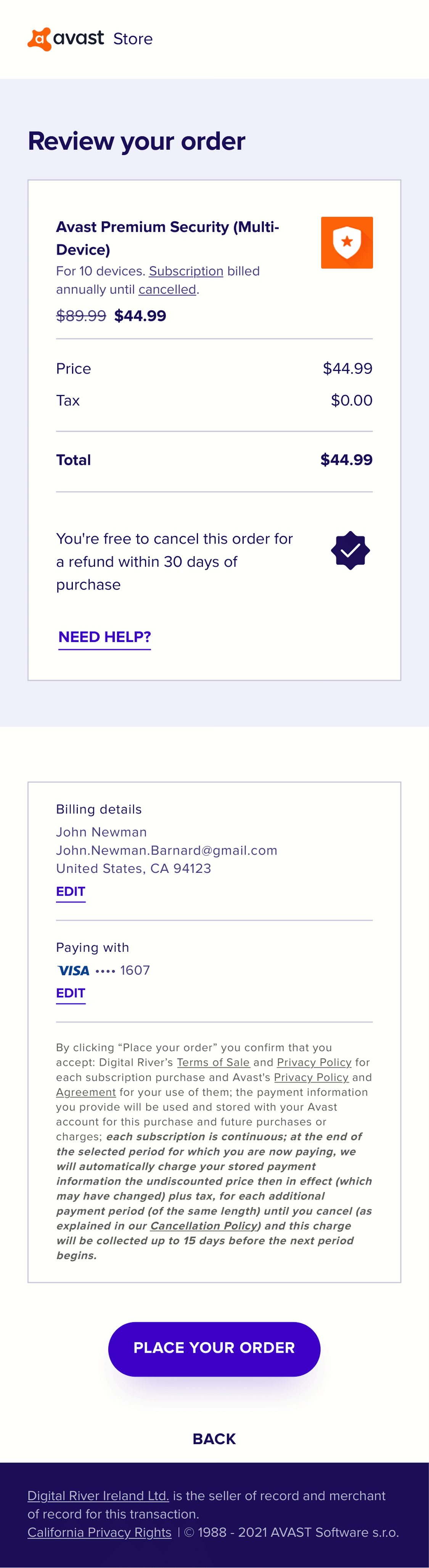Go back using the BACK button
This screenshot has height=1568, width=429.
tap(214, 1438)
